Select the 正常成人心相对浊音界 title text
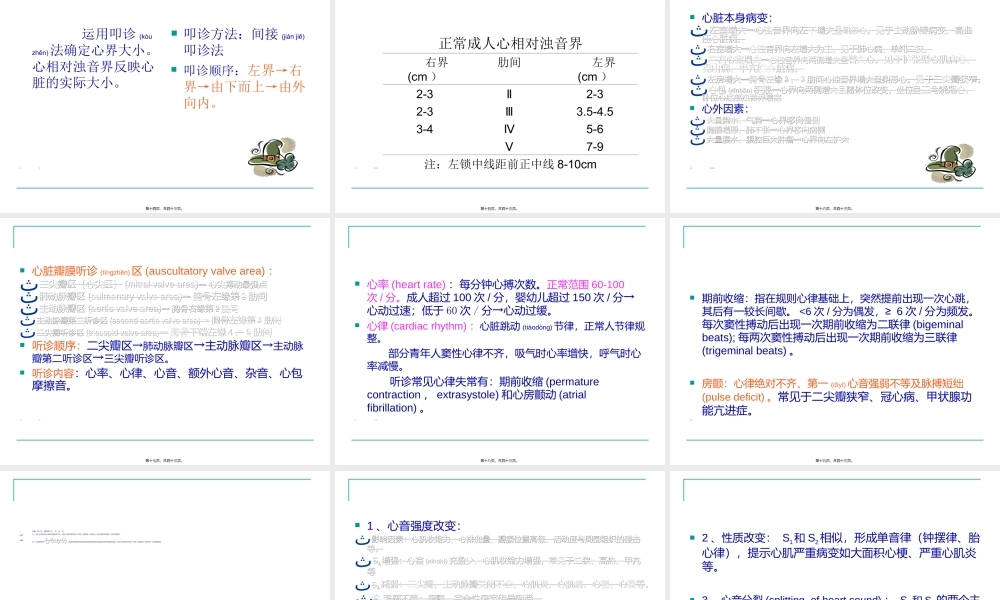This screenshot has height=600, width=1000. point(510,40)
